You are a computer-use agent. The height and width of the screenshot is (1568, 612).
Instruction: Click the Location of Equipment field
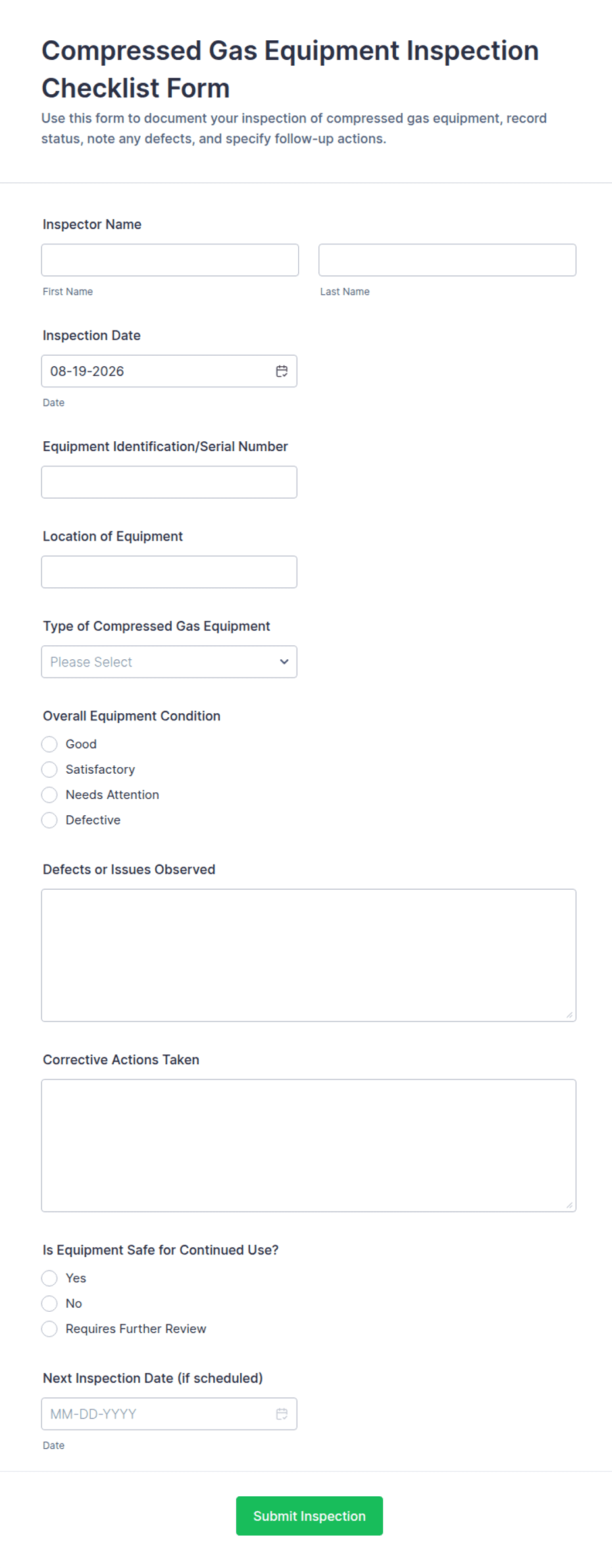(169, 572)
